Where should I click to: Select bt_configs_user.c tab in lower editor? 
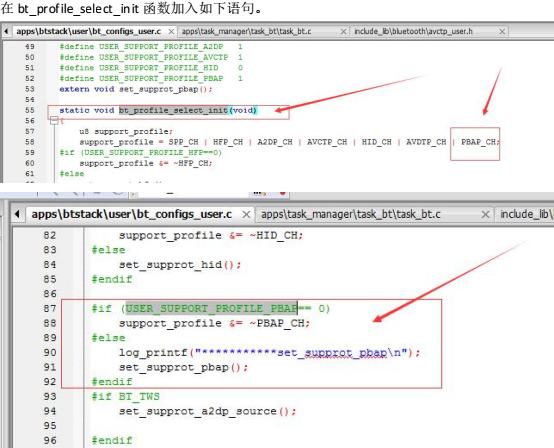(131, 214)
